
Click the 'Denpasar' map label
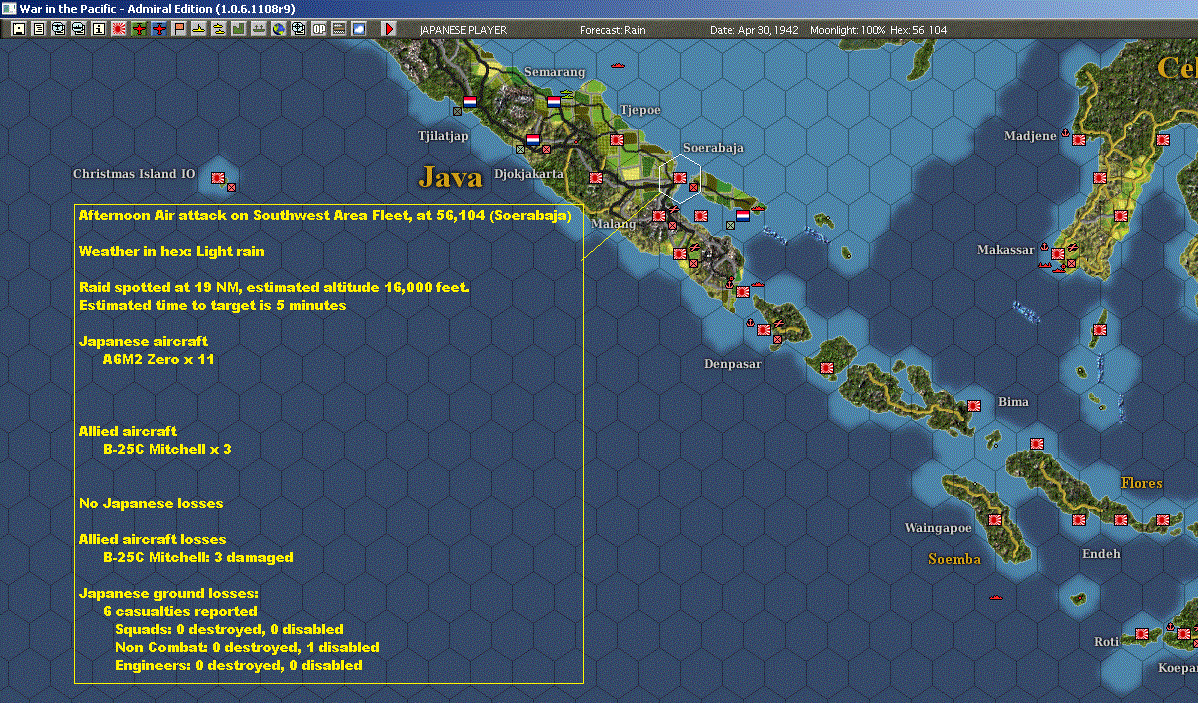click(x=733, y=364)
